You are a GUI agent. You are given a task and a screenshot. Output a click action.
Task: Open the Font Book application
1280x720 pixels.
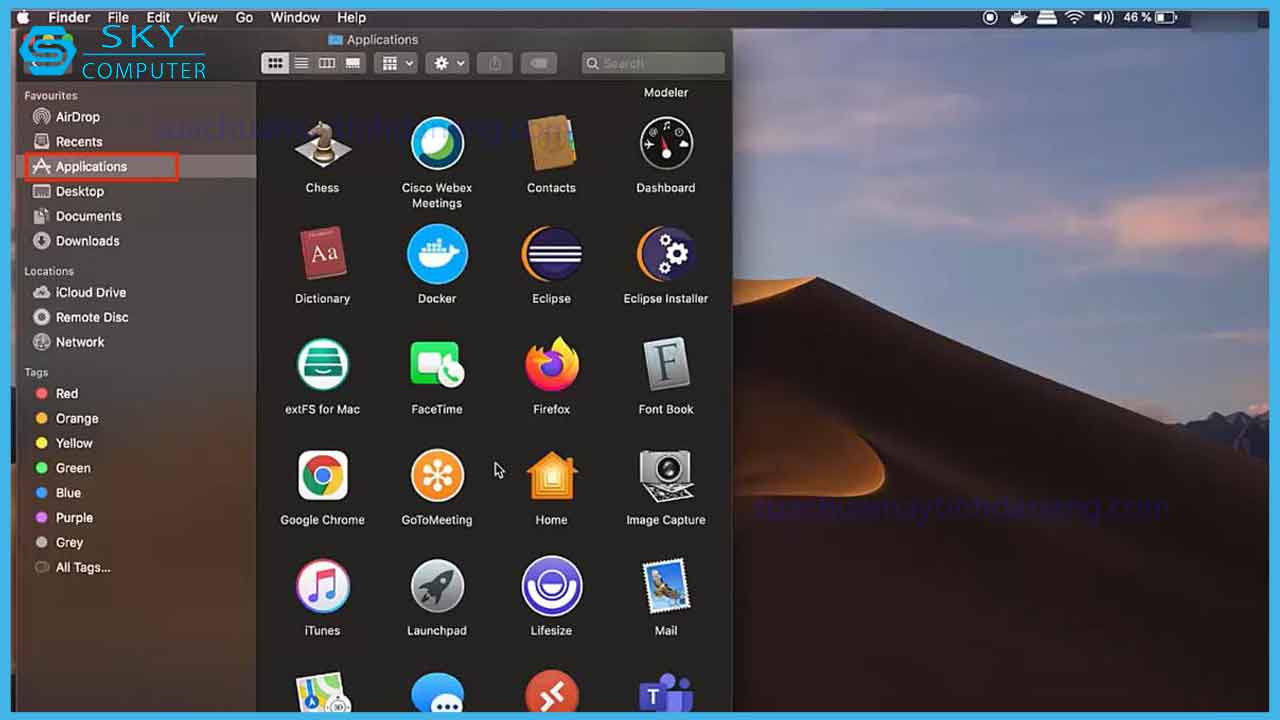666,365
